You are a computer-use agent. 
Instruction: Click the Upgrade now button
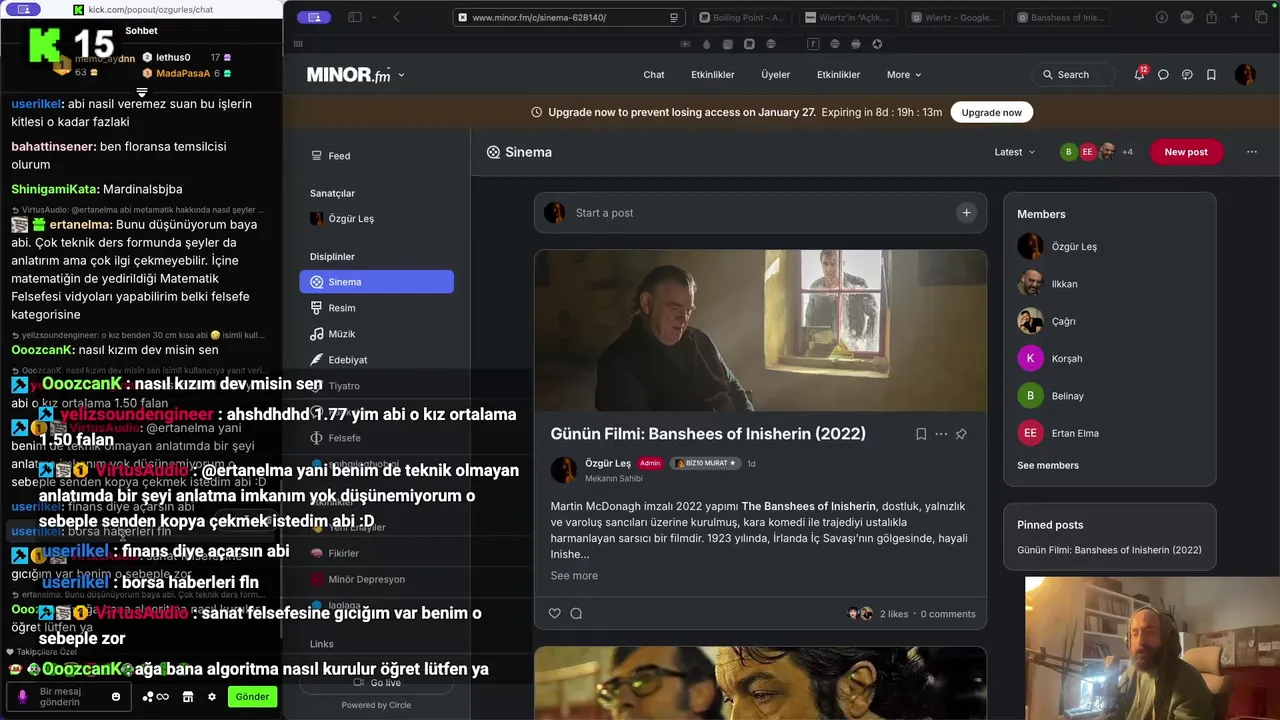click(x=991, y=112)
